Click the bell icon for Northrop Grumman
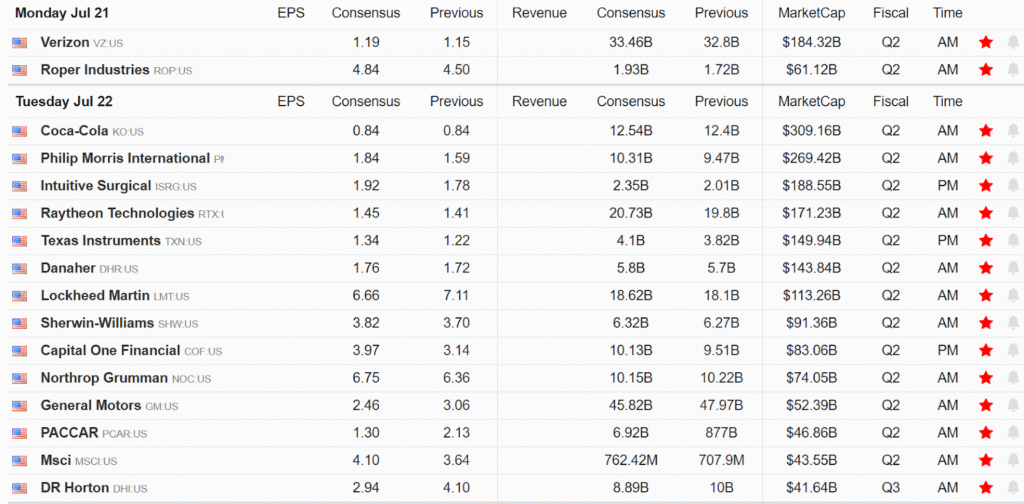The width and height of the screenshot is (1024, 504). pyautogui.click(x=1013, y=377)
